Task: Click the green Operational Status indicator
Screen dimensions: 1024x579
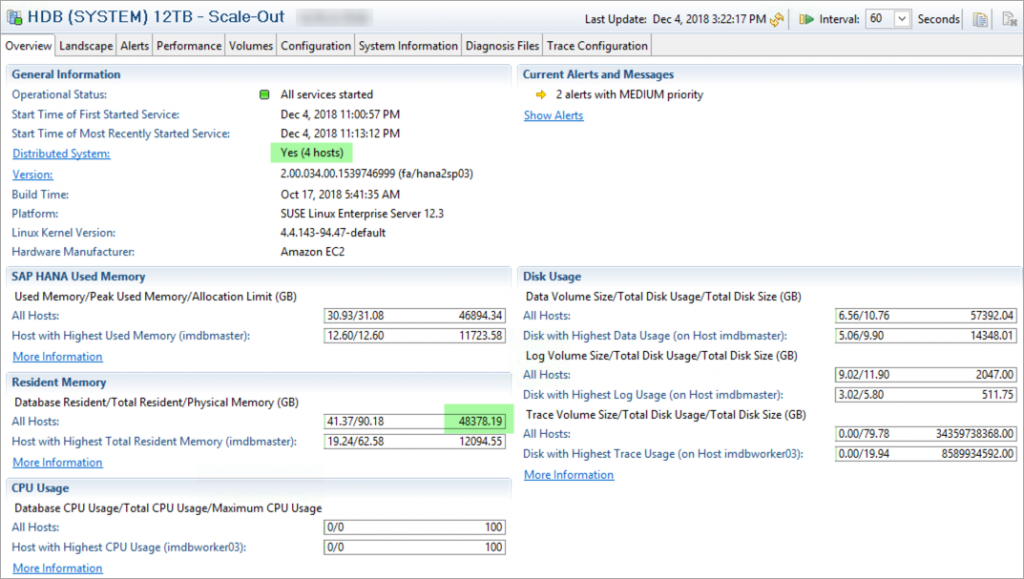Action: point(263,94)
